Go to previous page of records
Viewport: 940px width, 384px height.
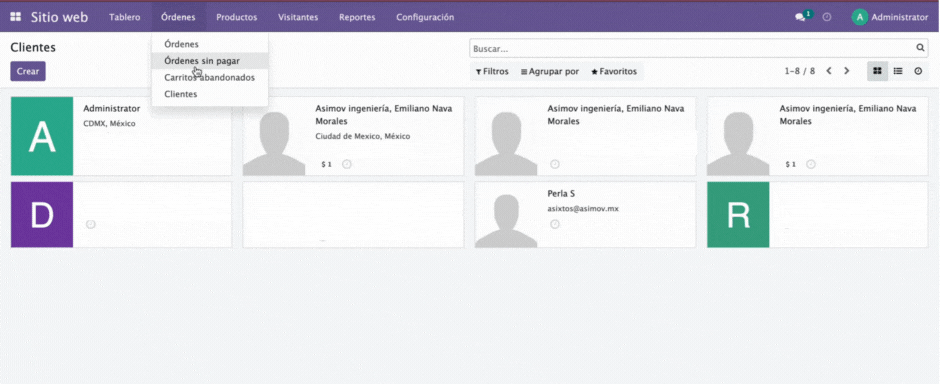click(828, 71)
